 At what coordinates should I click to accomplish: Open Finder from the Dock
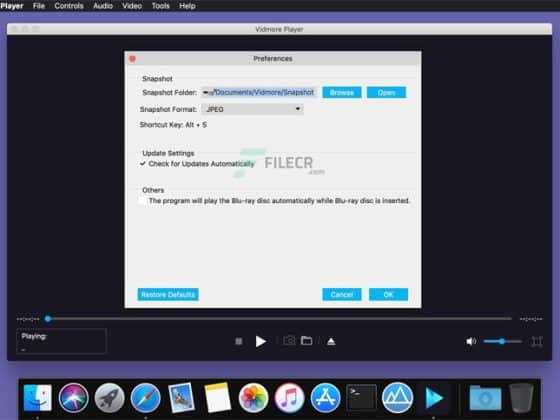38,398
